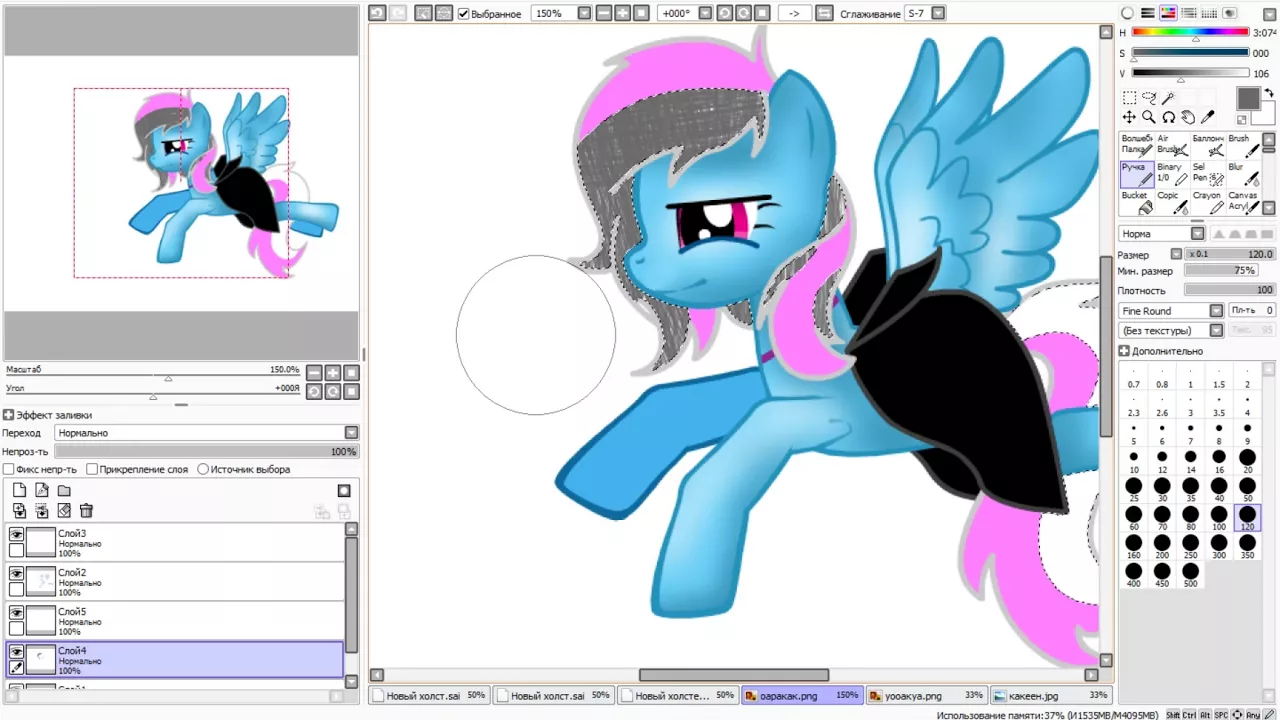This screenshot has width=1280, height=720.
Task: Hide layer Слой5 using eye icon
Action: (16, 613)
